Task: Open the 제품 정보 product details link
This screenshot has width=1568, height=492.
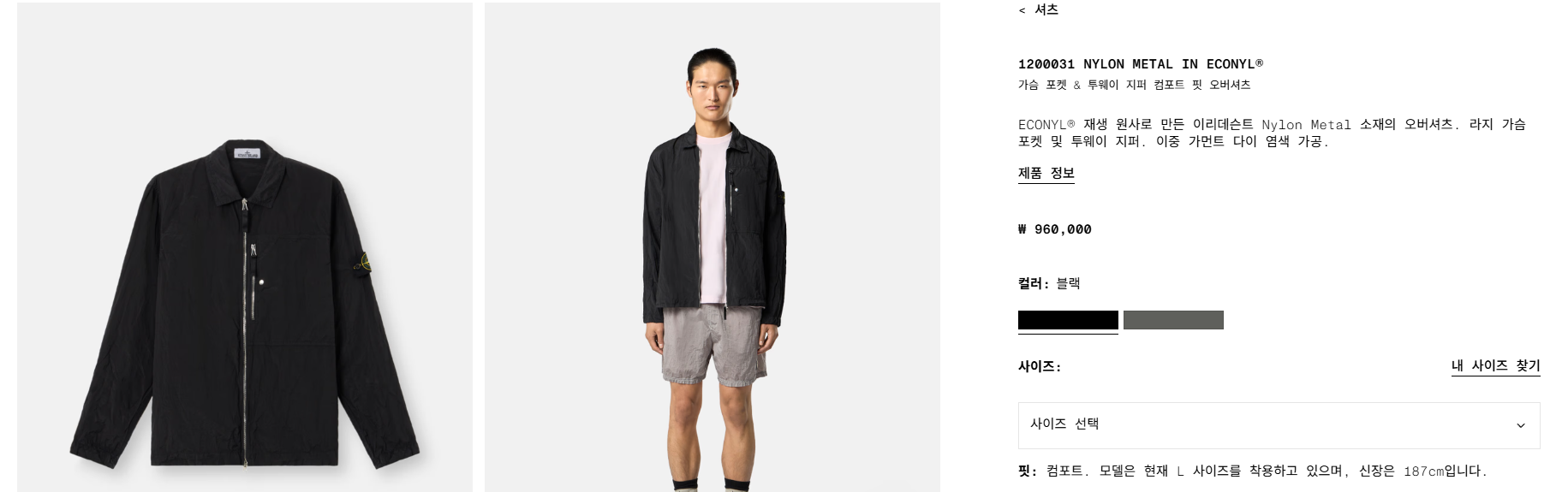Action: (1046, 174)
